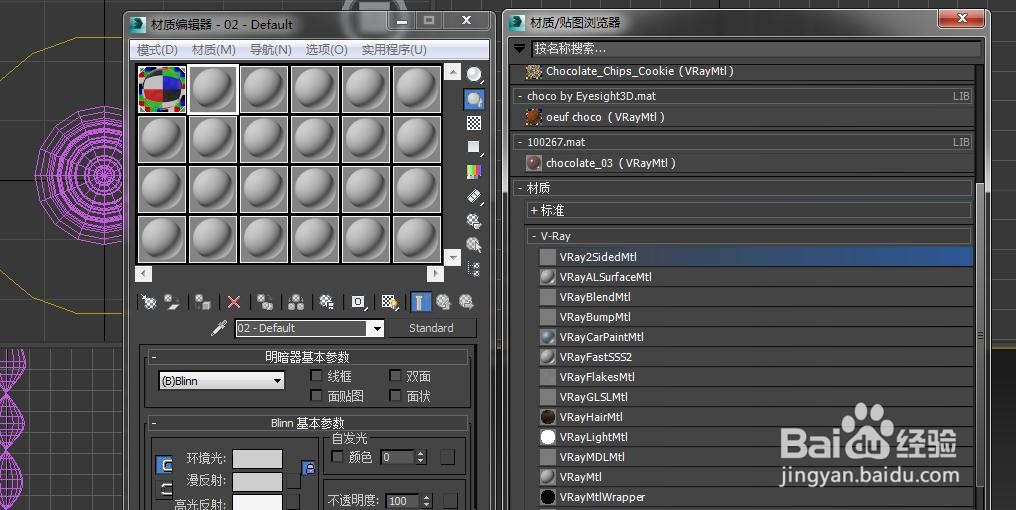This screenshot has height=510, width=1016.
Task: Pick material from object with eyedropper
Action: pos(219,328)
